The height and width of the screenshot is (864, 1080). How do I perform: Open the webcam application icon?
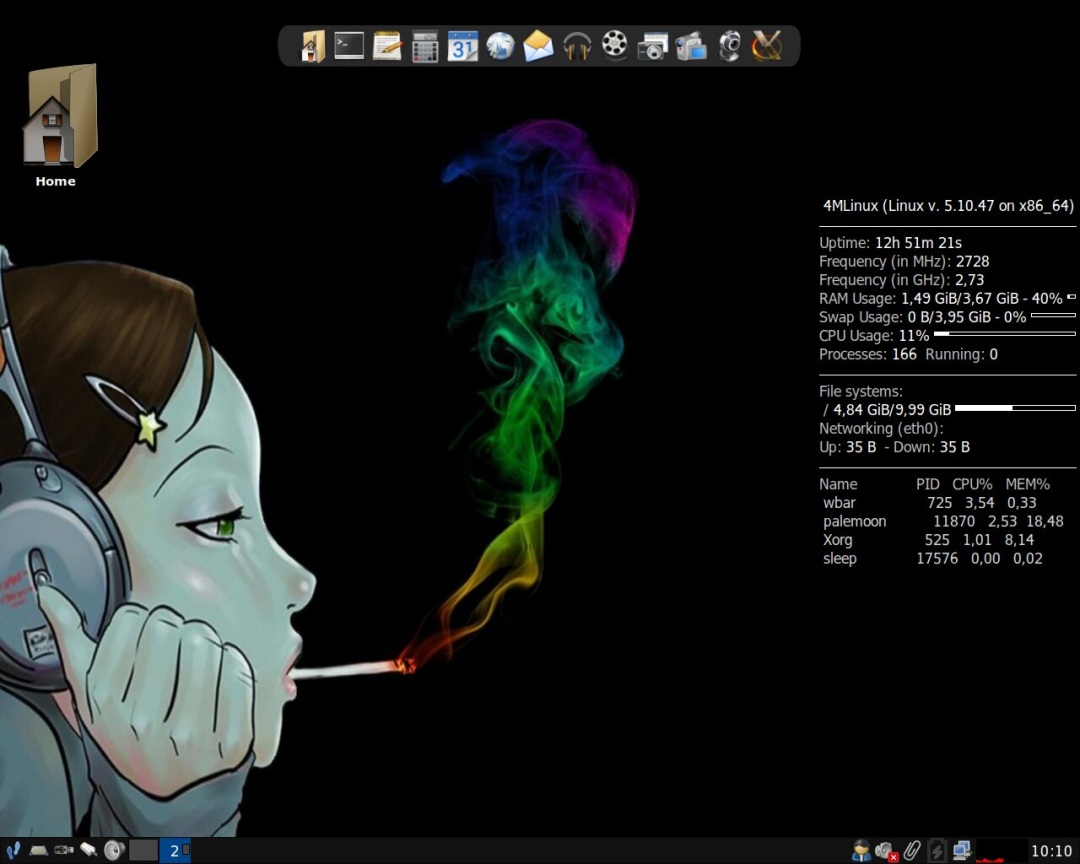click(x=730, y=46)
